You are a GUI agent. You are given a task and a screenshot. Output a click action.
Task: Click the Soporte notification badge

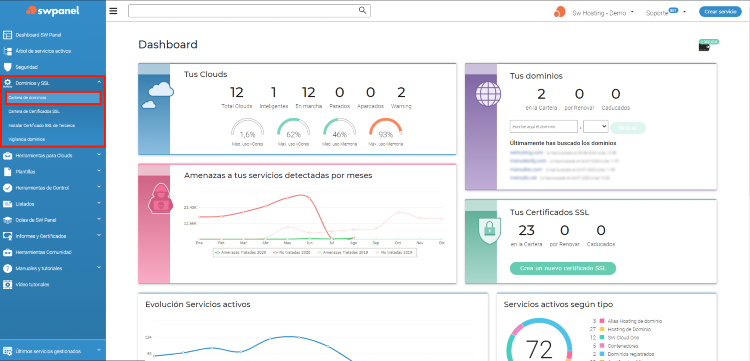[x=673, y=10]
